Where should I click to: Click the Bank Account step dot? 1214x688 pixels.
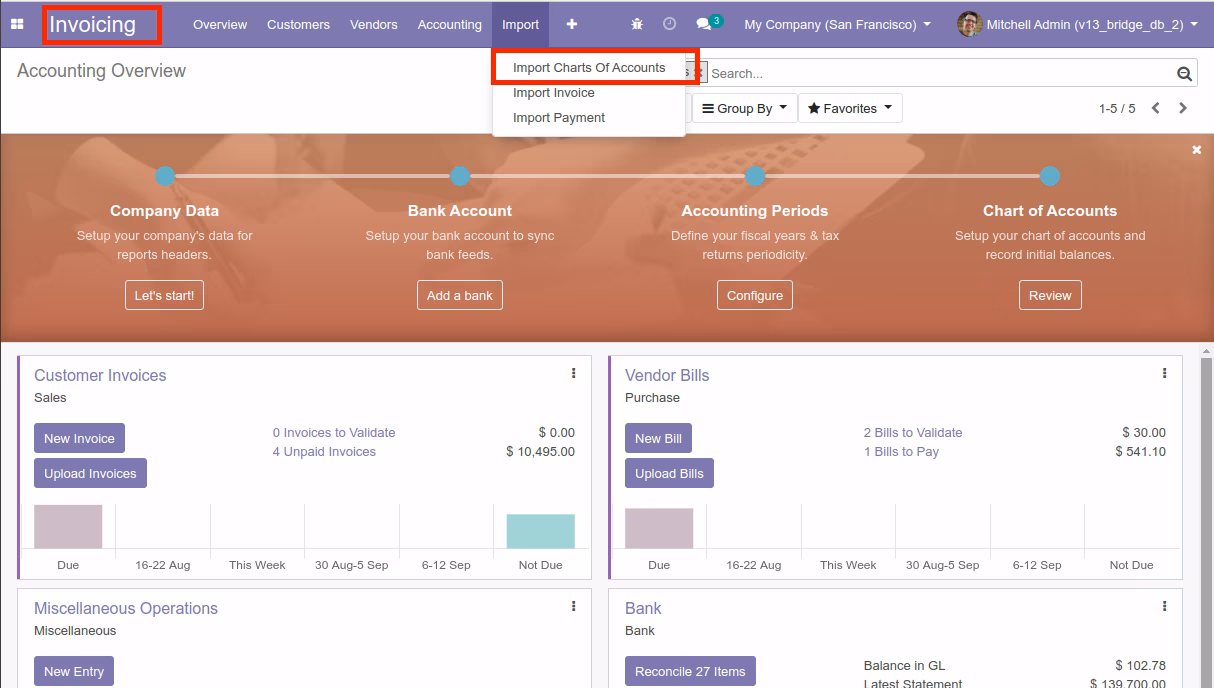(x=460, y=176)
